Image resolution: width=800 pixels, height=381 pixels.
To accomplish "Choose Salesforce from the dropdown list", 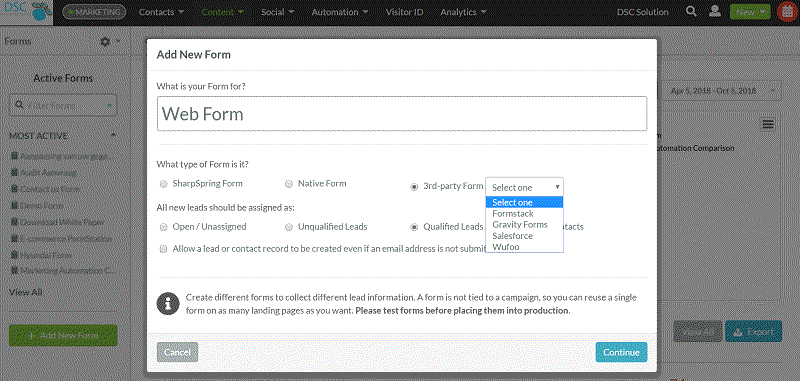I will pos(524,236).
